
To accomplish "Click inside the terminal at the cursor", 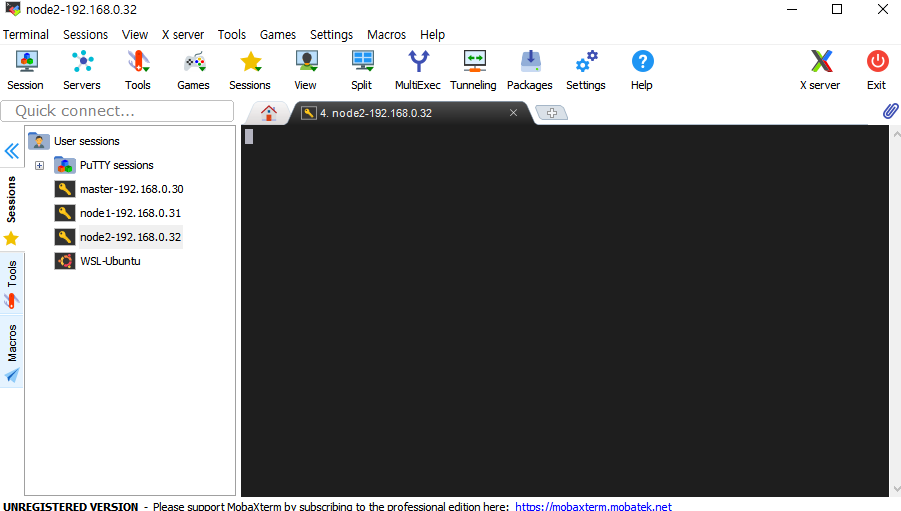I will [249, 137].
